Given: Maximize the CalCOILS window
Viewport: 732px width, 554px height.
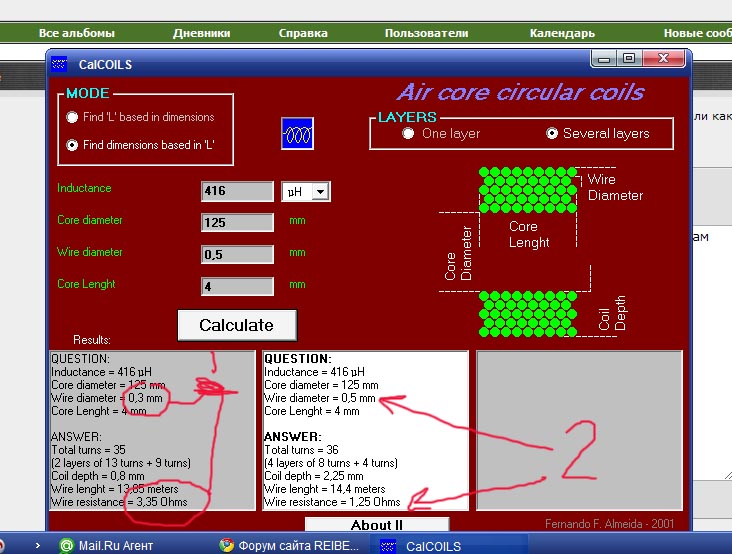Looking at the screenshot, I should [x=629, y=59].
